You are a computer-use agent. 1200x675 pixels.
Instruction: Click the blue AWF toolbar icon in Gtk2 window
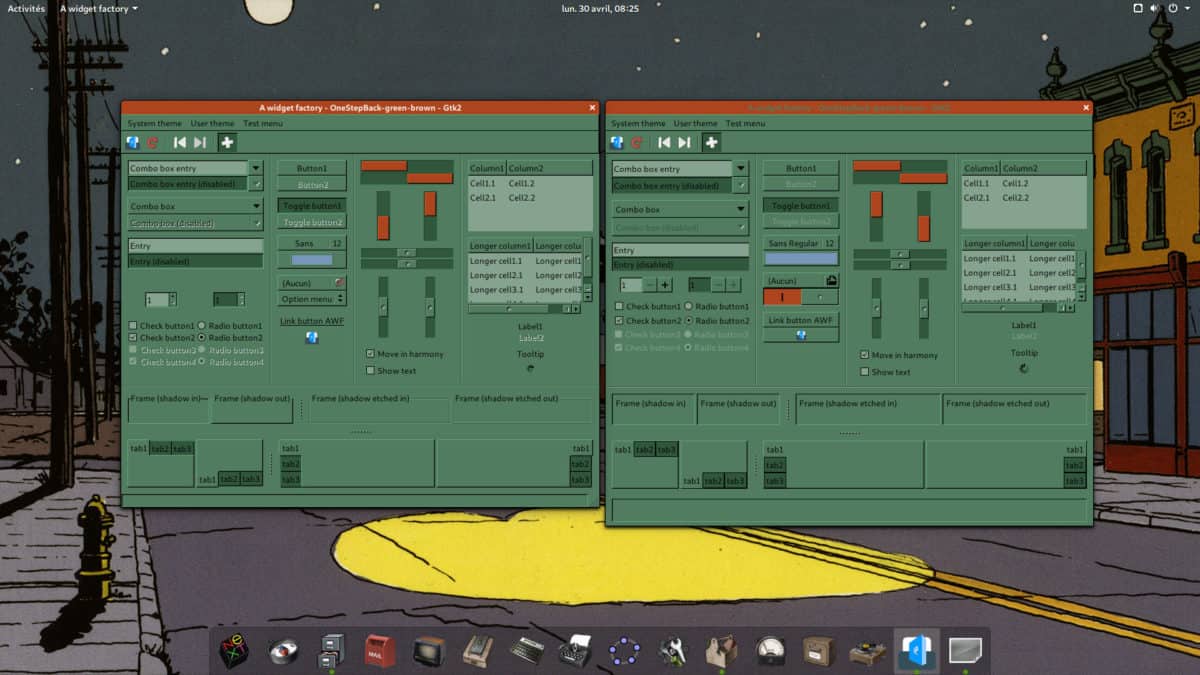(133, 141)
